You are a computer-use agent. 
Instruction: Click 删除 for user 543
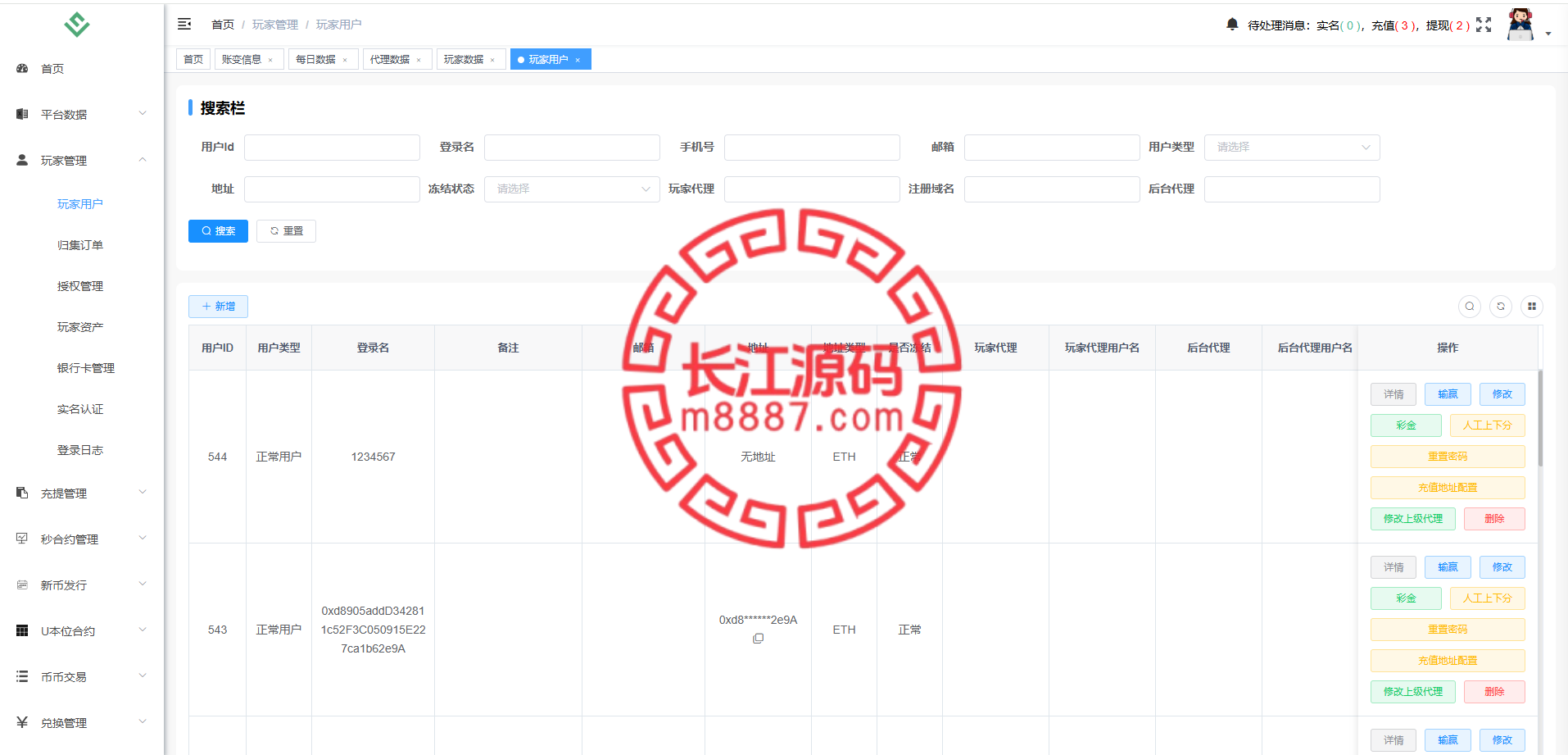pos(1494,692)
